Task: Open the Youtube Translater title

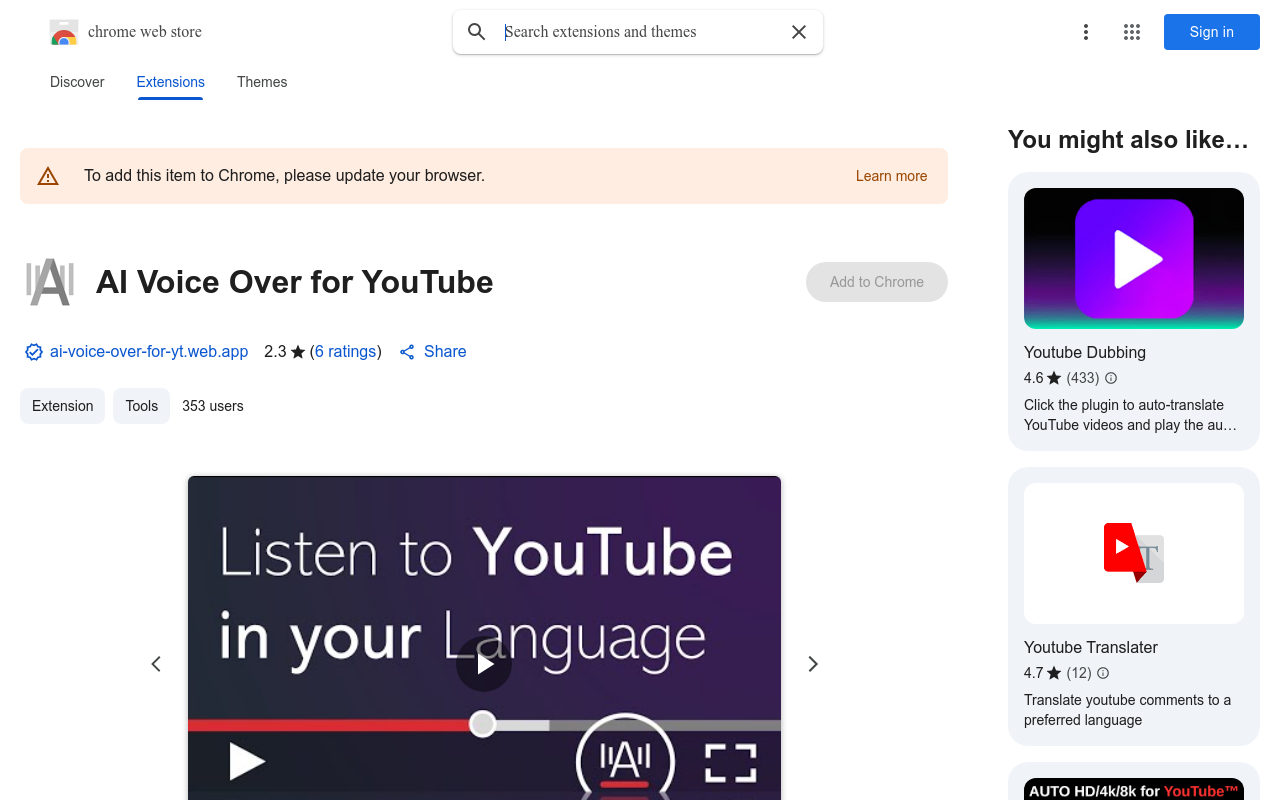Action: [x=1091, y=647]
